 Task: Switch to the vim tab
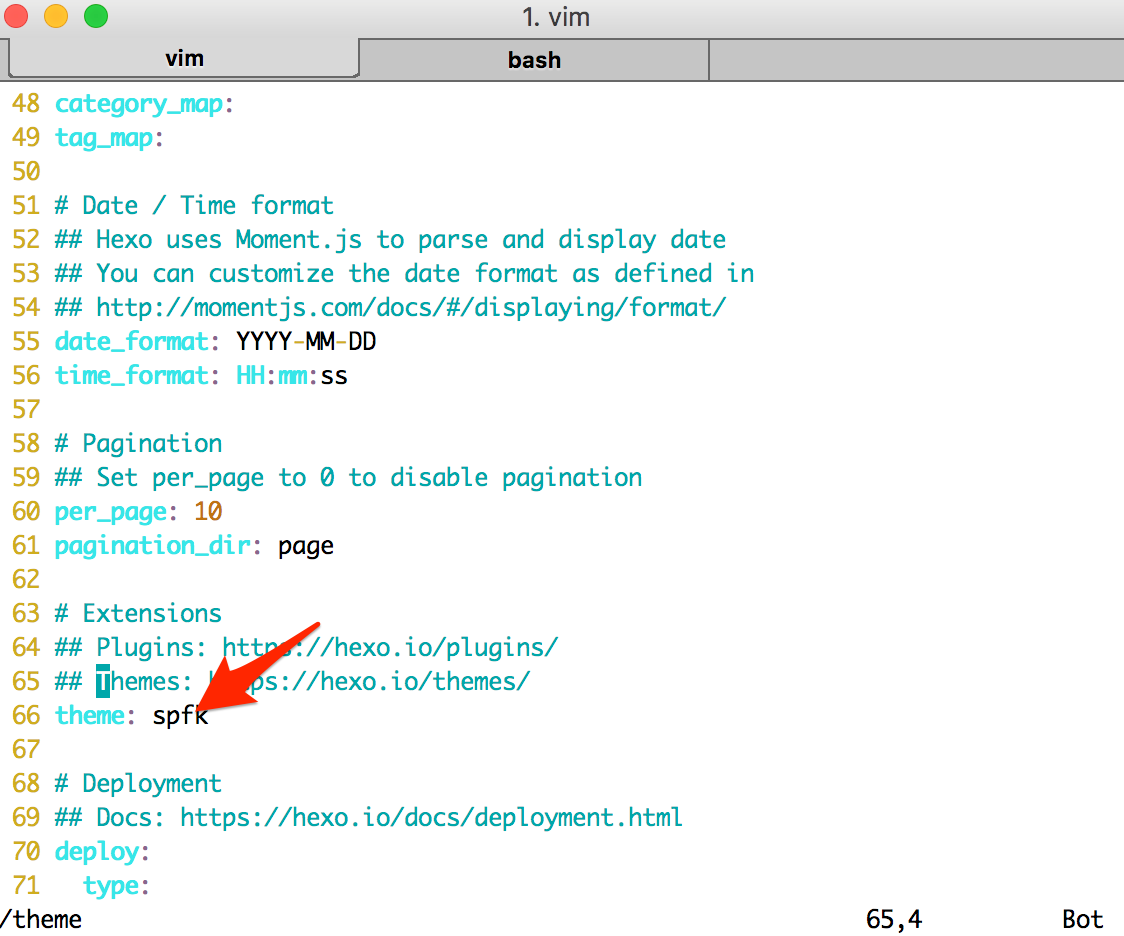[184, 59]
